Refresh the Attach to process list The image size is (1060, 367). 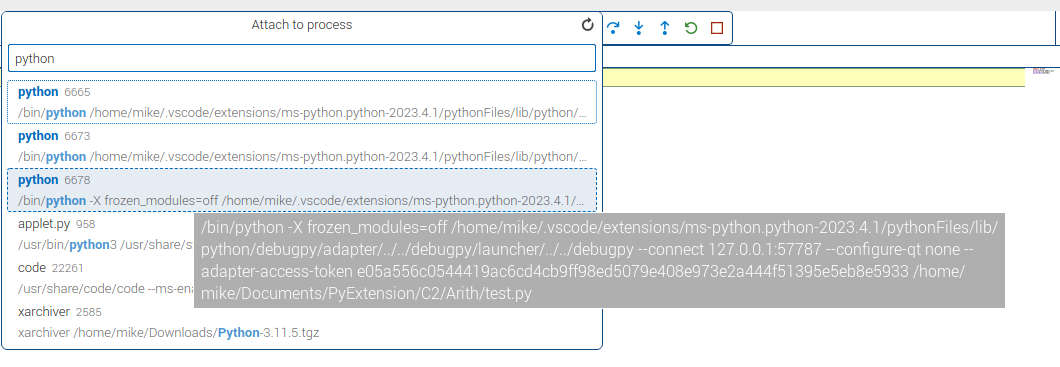(x=587, y=25)
